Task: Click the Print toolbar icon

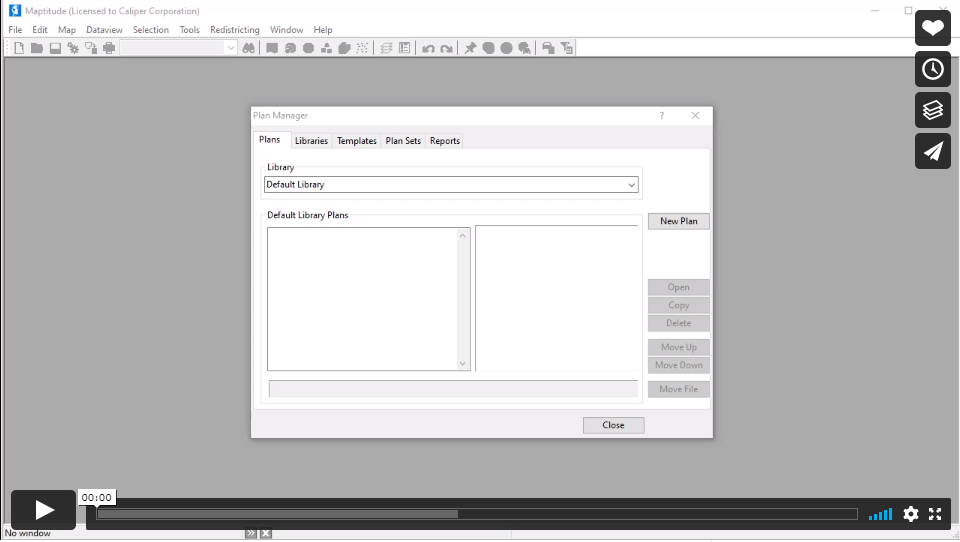Action: click(109, 48)
